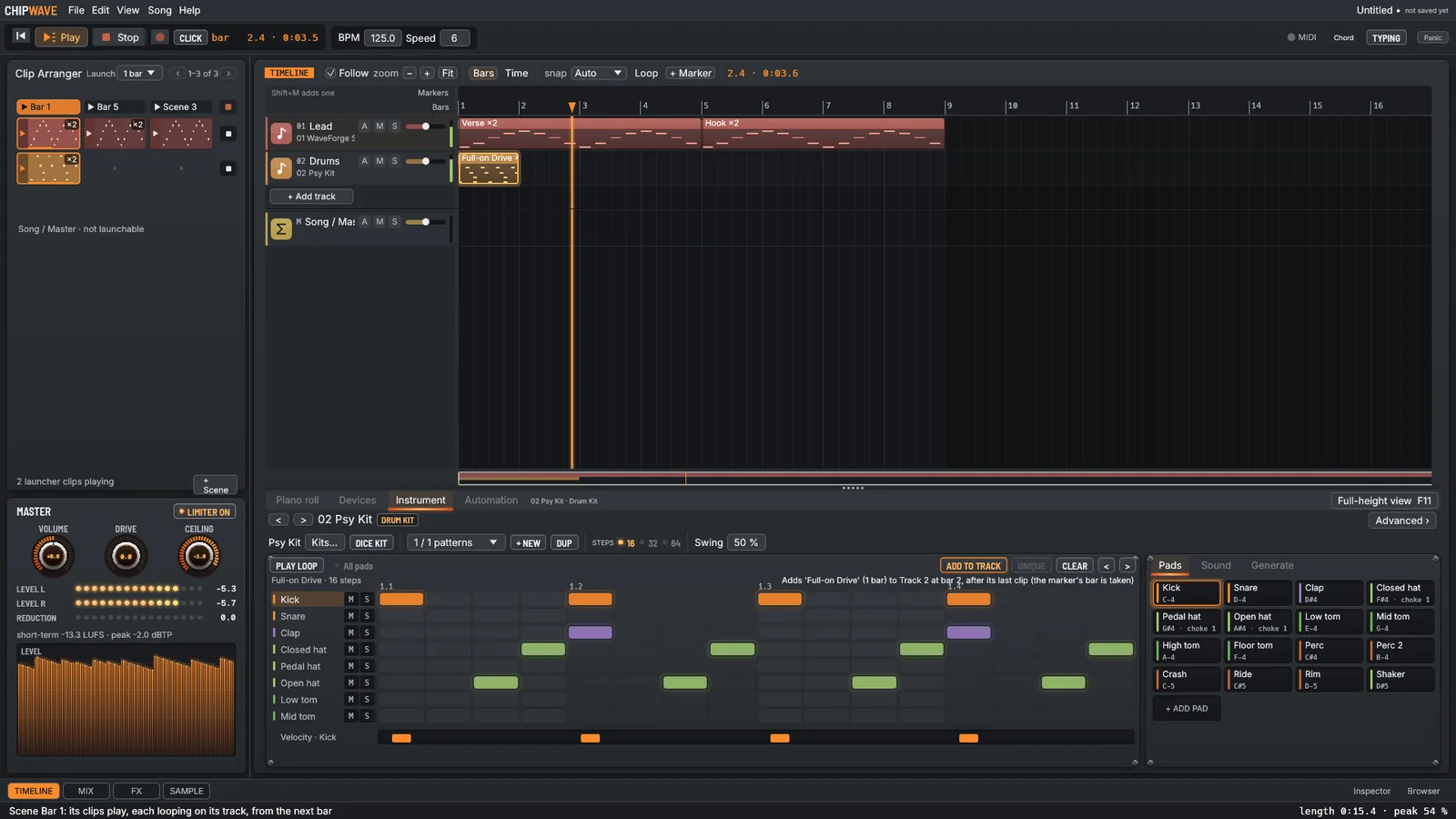Click the Drums track note icon

pos(281,167)
